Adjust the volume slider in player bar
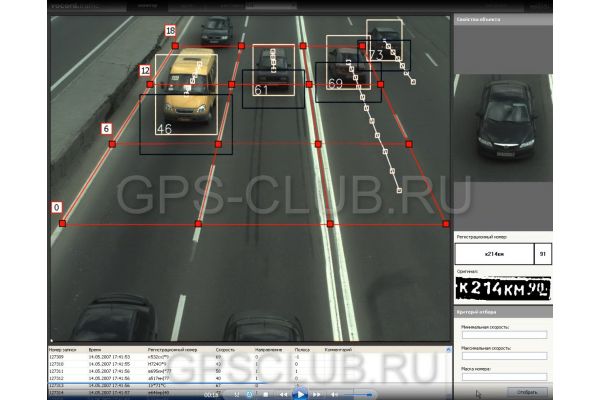The height and width of the screenshot is (400, 600). tap(358, 394)
